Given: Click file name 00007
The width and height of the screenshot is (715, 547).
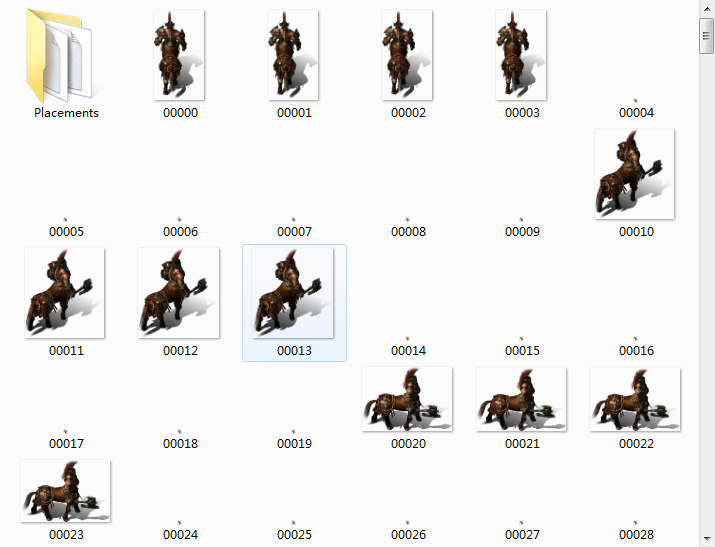Looking at the screenshot, I should 295,232.
